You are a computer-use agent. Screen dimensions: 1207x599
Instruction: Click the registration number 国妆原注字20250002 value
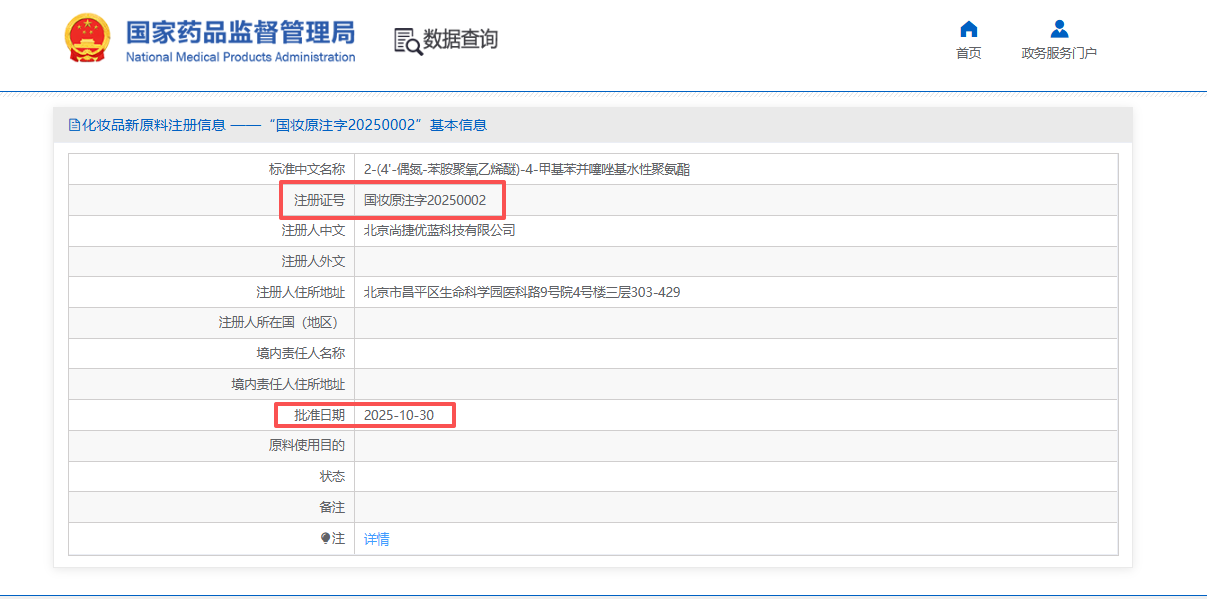click(425, 200)
